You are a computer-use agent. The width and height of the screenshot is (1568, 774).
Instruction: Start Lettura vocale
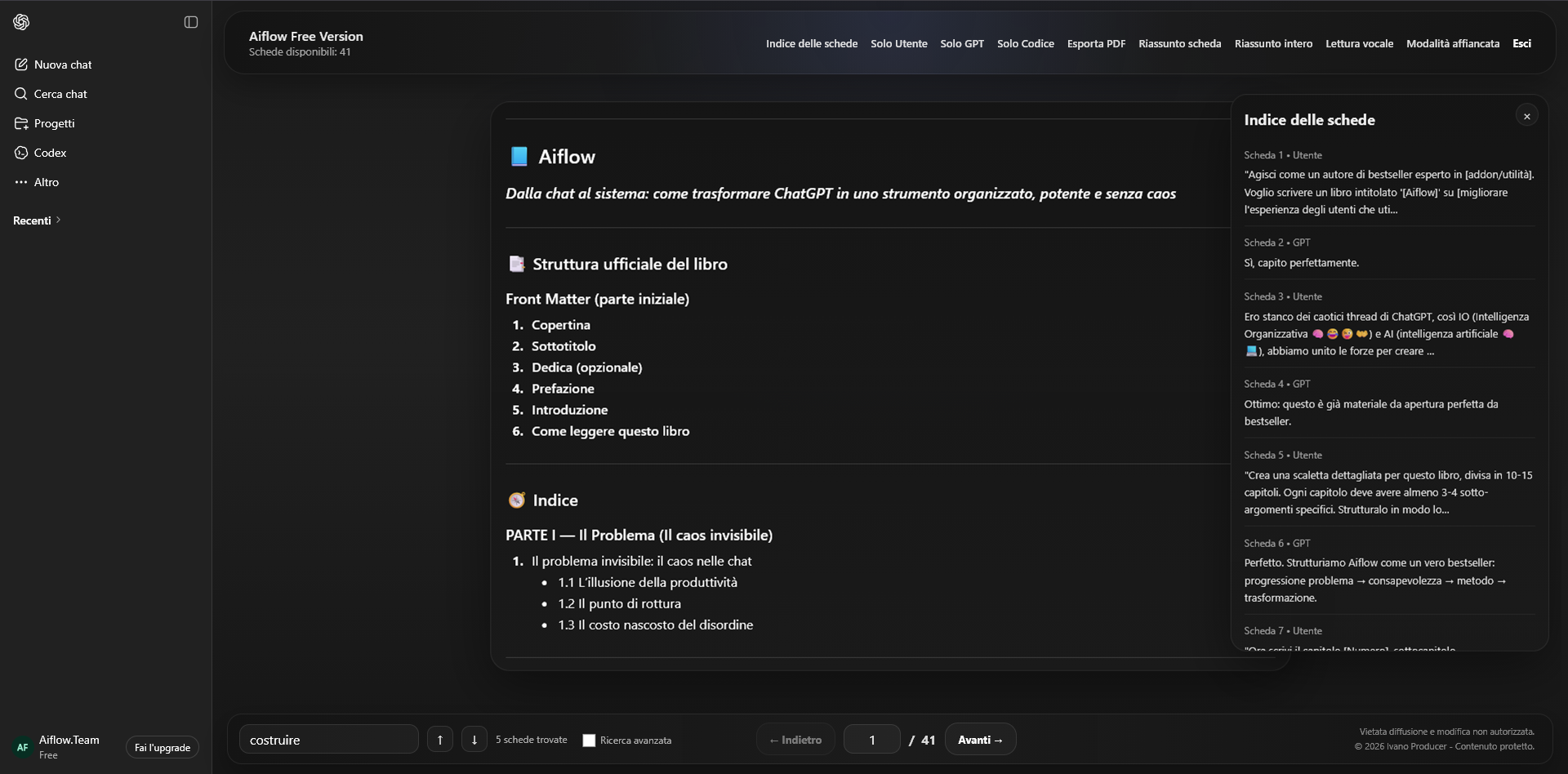(x=1359, y=43)
